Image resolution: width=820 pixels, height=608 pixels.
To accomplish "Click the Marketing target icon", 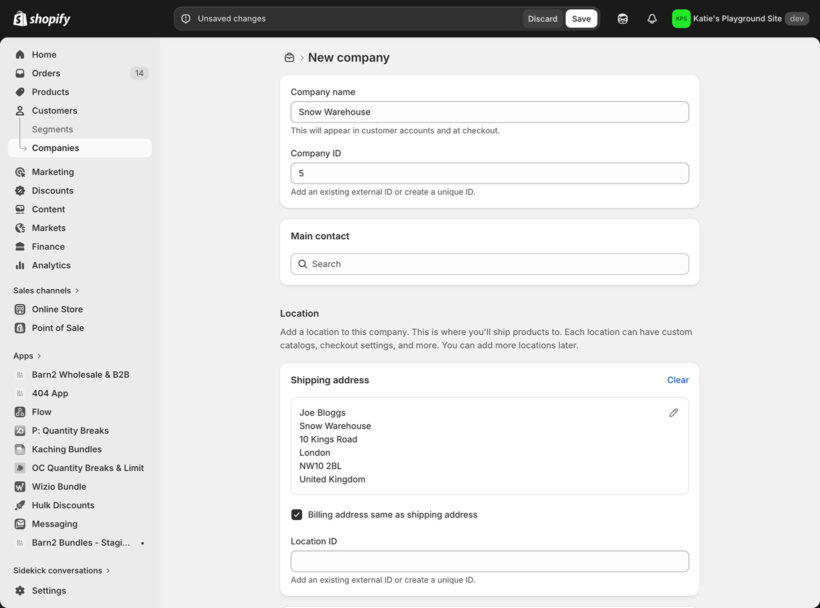I will [20, 172].
